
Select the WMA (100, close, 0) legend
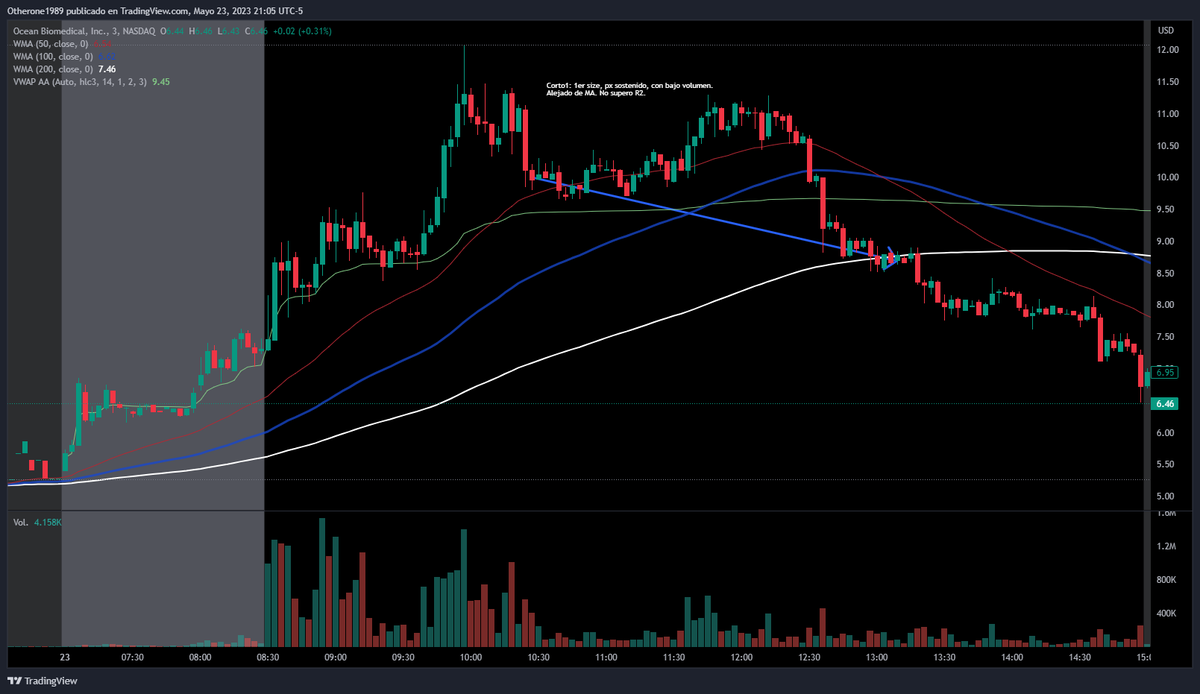(53, 57)
